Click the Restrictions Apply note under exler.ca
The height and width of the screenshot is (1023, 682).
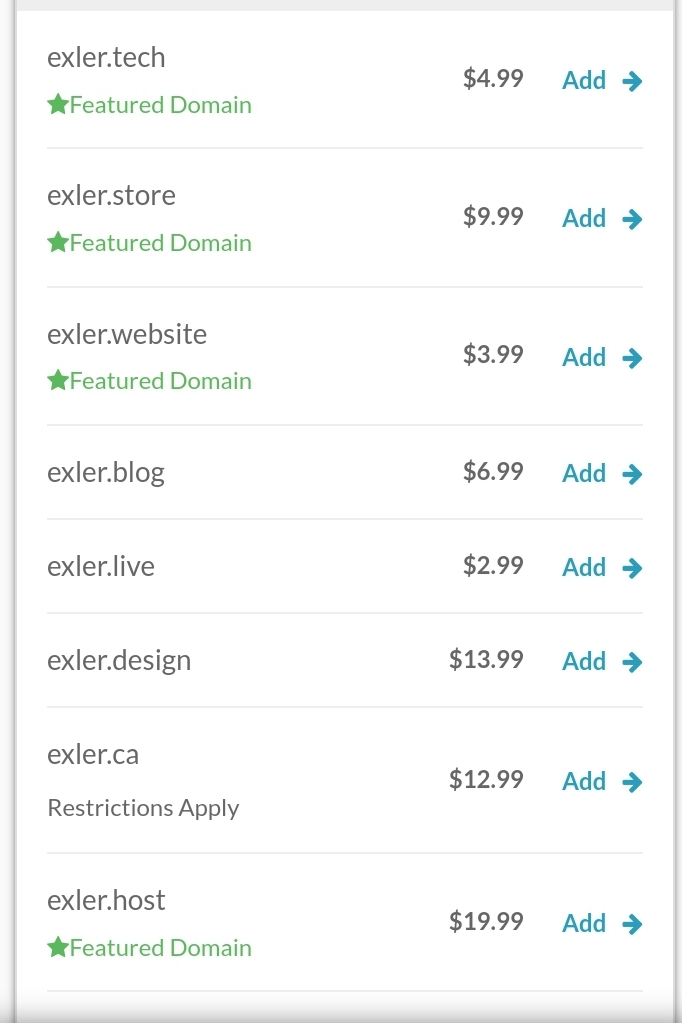pos(143,808)
